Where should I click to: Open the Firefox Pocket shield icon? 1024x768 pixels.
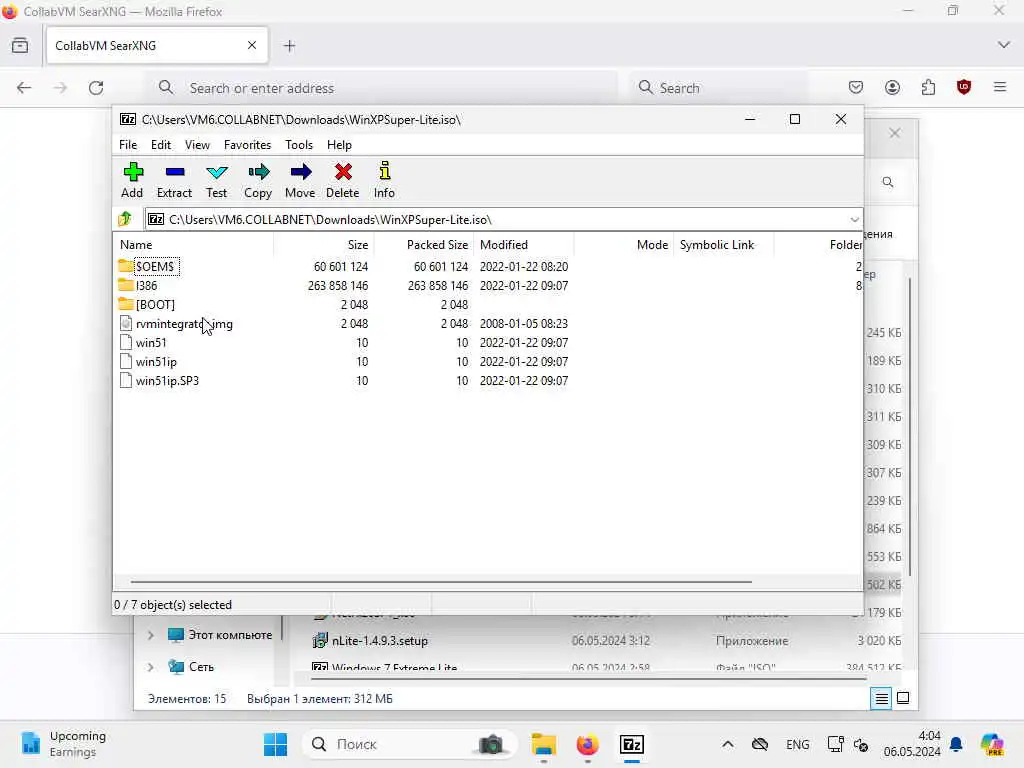[856, 87]
